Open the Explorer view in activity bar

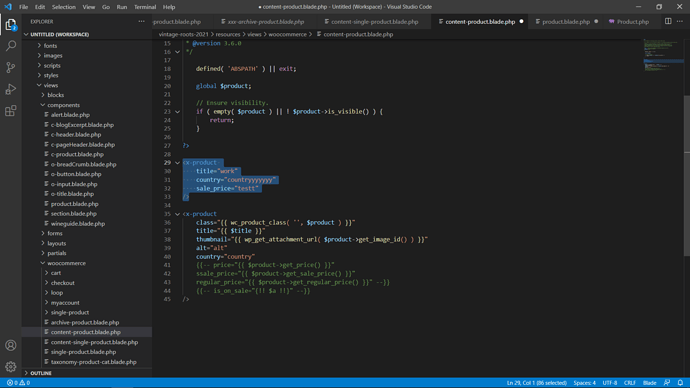point(11,25)
